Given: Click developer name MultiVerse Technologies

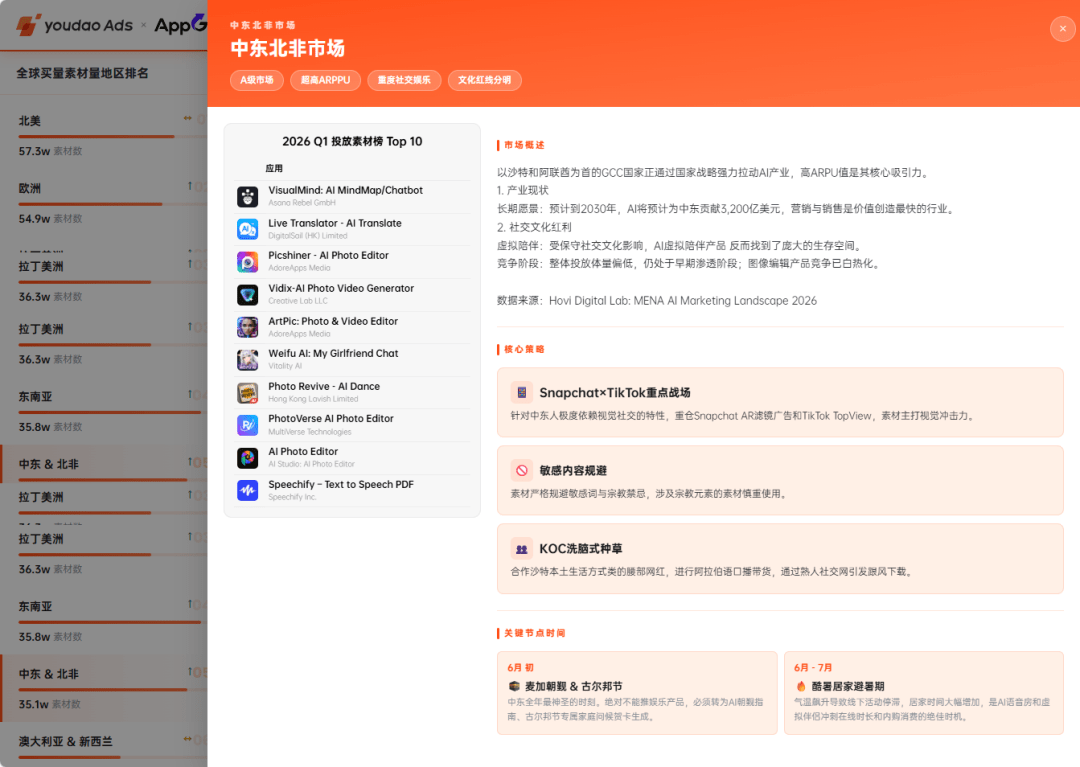Looking at the screenshot, I should [310, 432].
